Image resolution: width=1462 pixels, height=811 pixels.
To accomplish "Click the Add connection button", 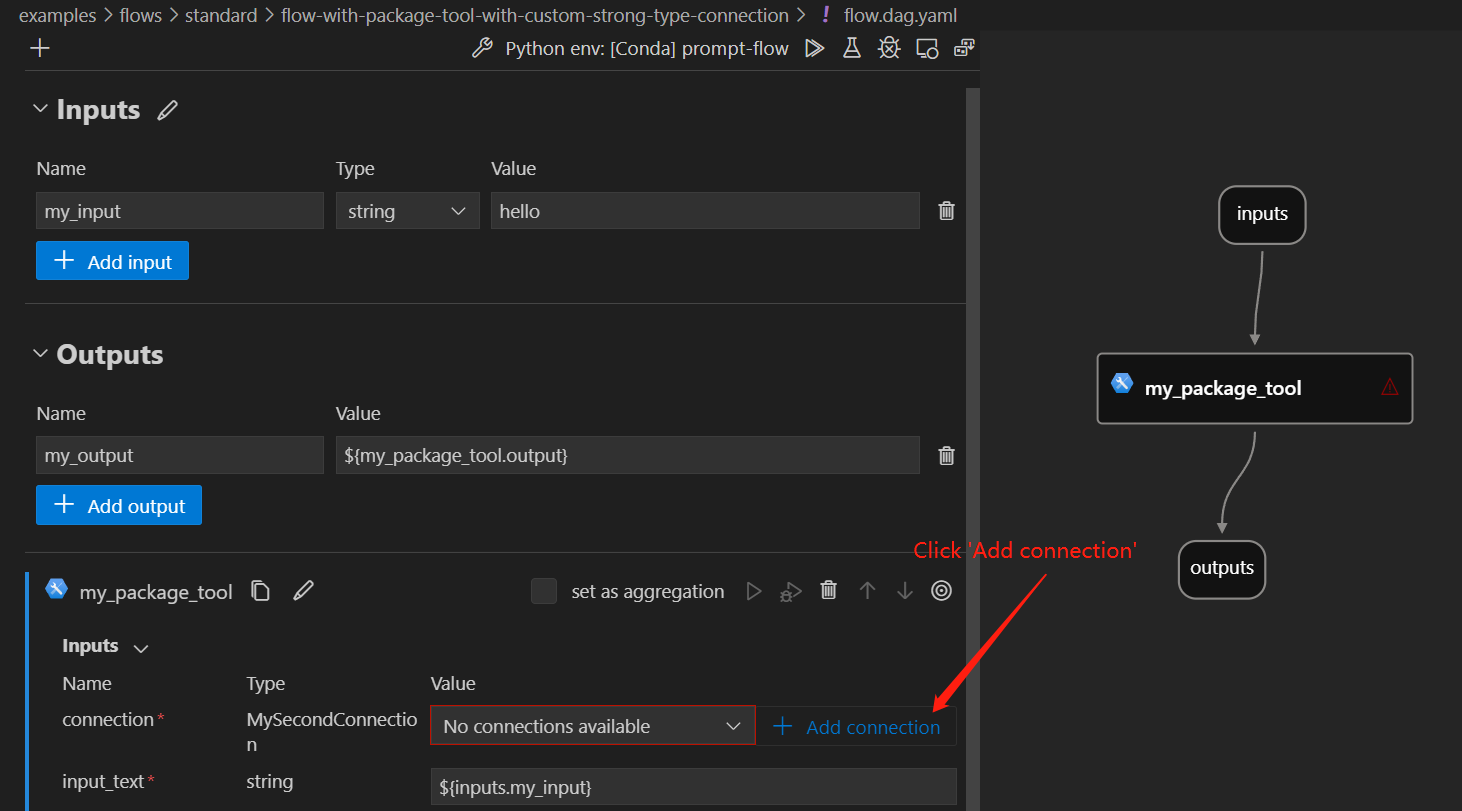I will pyautogui.click(x=857, y=727).
